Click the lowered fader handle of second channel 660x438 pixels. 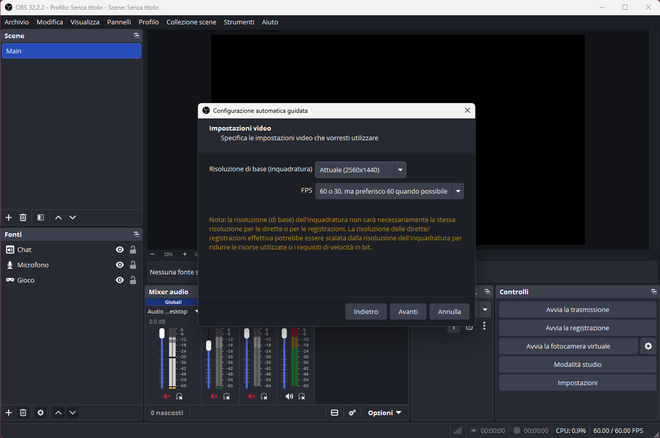pos(208,346)
